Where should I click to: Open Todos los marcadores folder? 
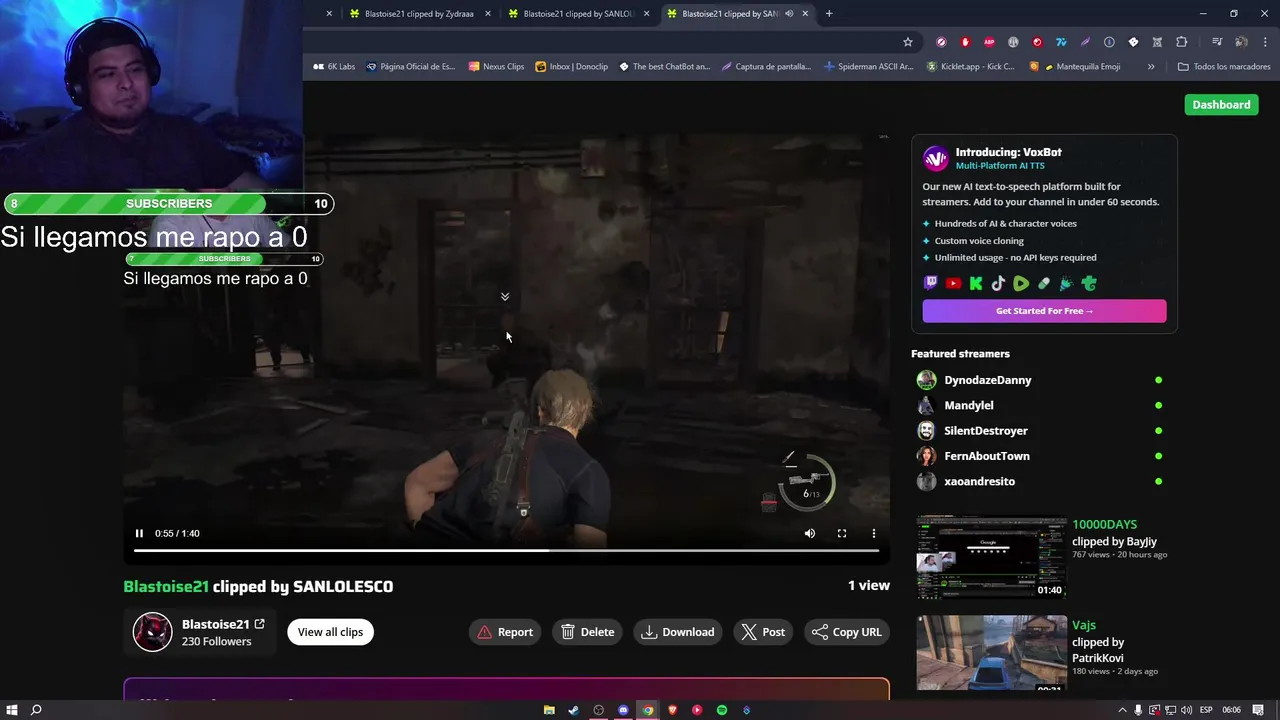(x=1224, y=67)
